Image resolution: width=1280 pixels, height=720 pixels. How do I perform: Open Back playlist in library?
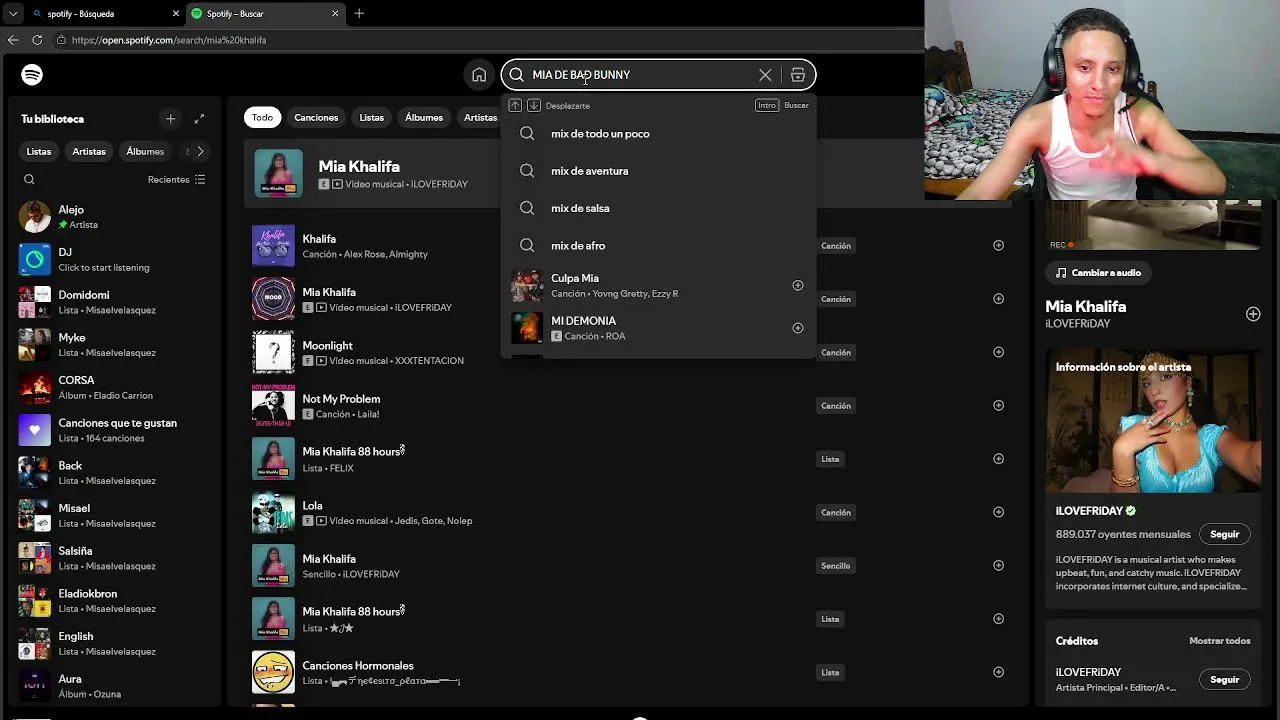[113, 473]
